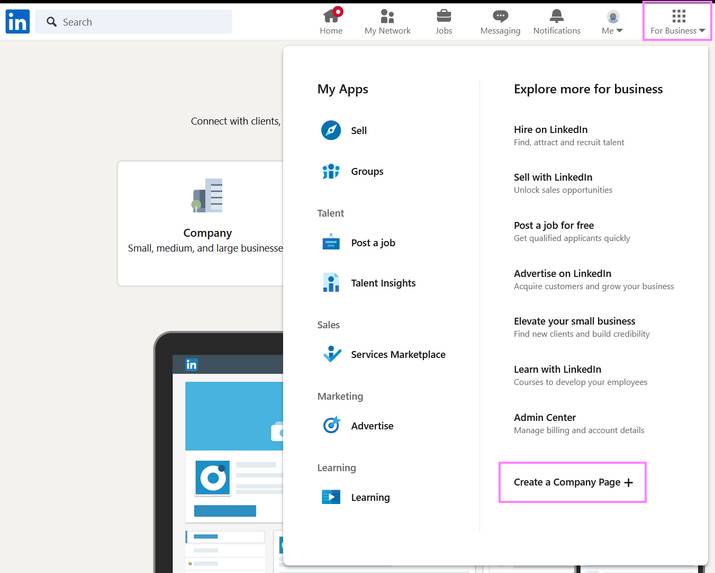Choose Advertise under Marketing
The height and width of the screenshot is (573, 715).
point(372,426)
